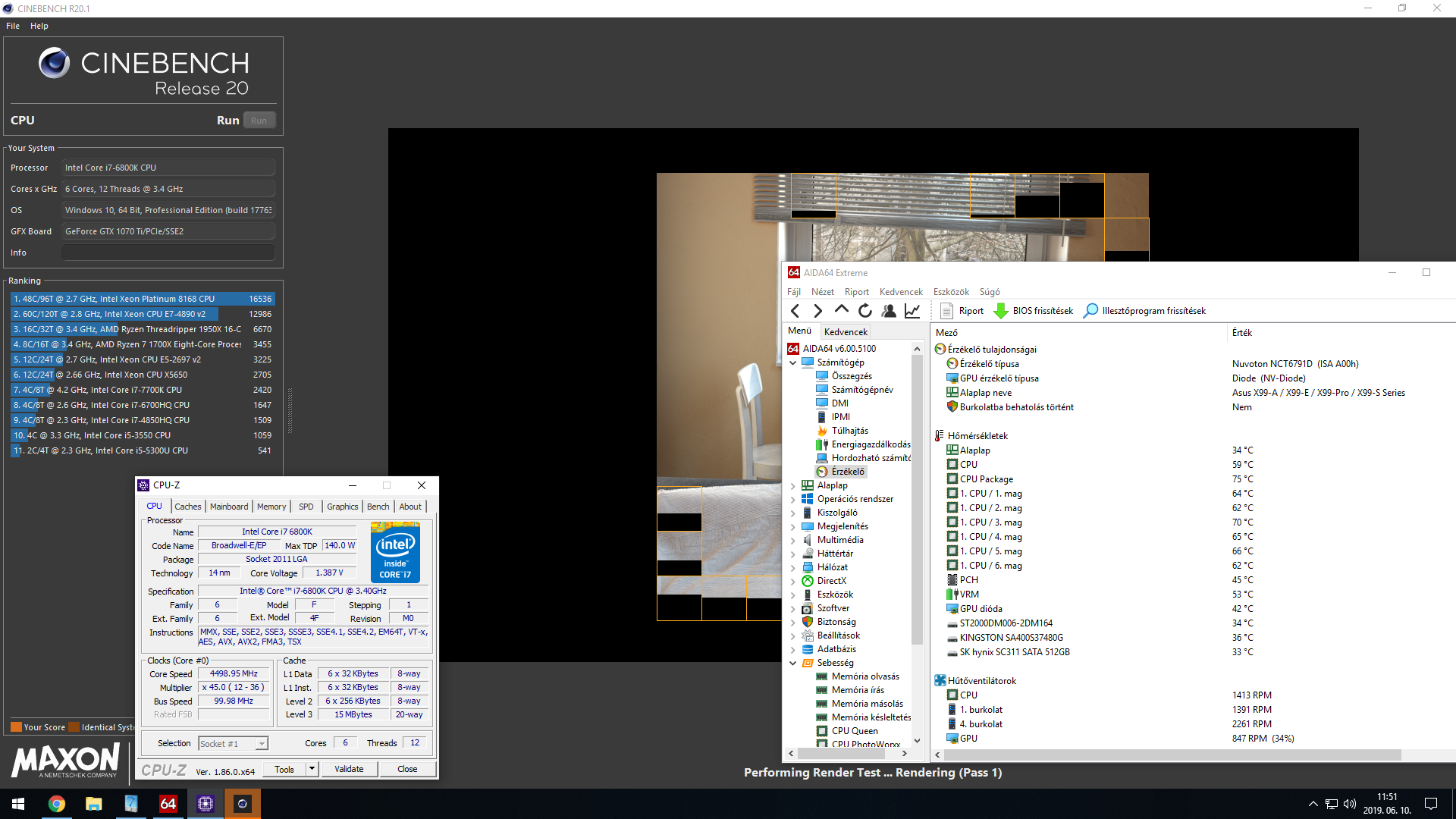Click Illesztőprogram frissítések toolbar button

click(1144, 311)
